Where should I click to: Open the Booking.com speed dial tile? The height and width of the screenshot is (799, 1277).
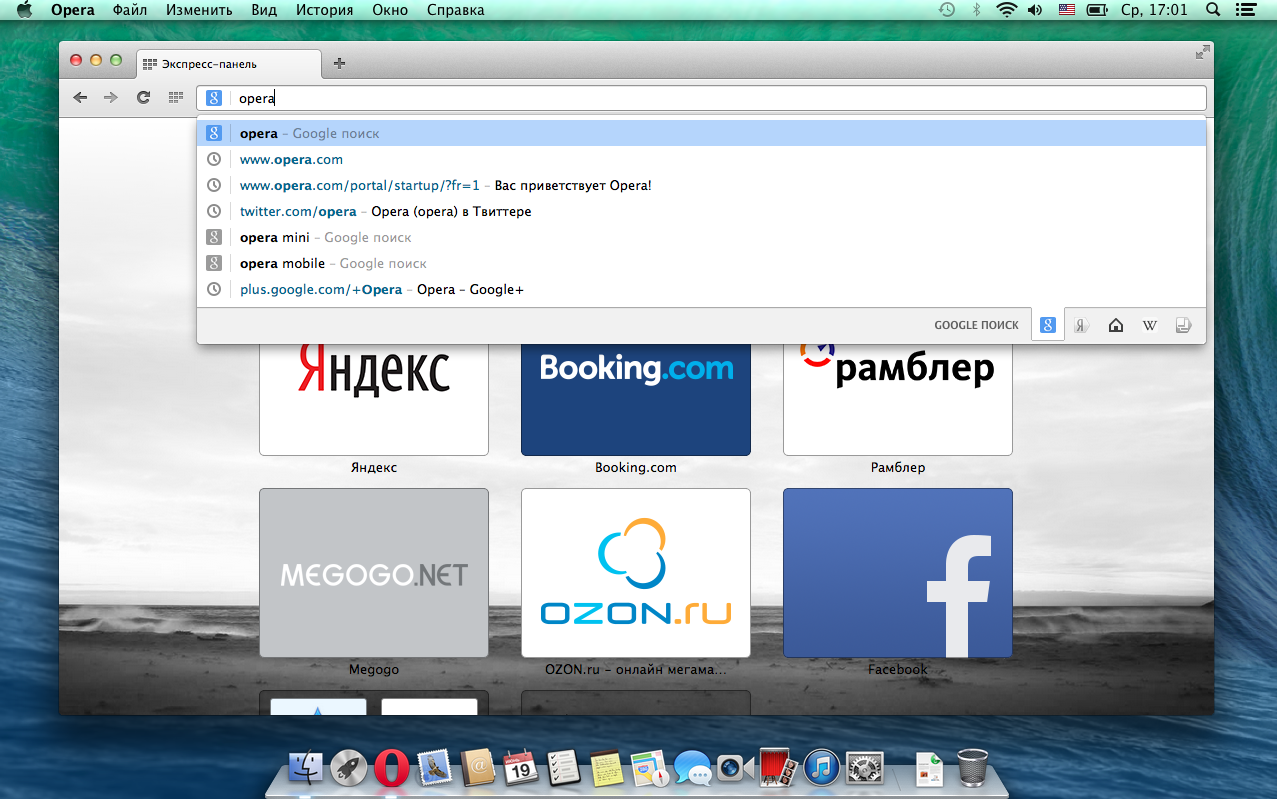tap(635, 398)
